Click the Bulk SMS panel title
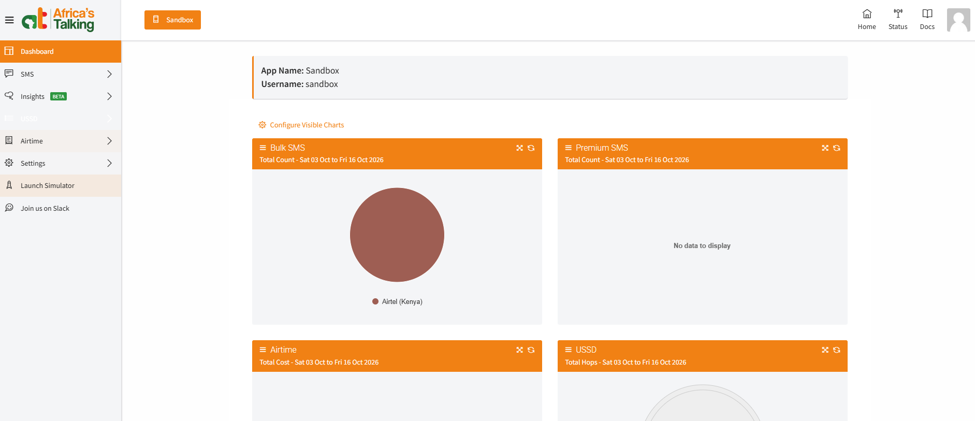Image resolution: width=975 pixels, height=421 pixels. pyautogui.click(x=287, y=148)
